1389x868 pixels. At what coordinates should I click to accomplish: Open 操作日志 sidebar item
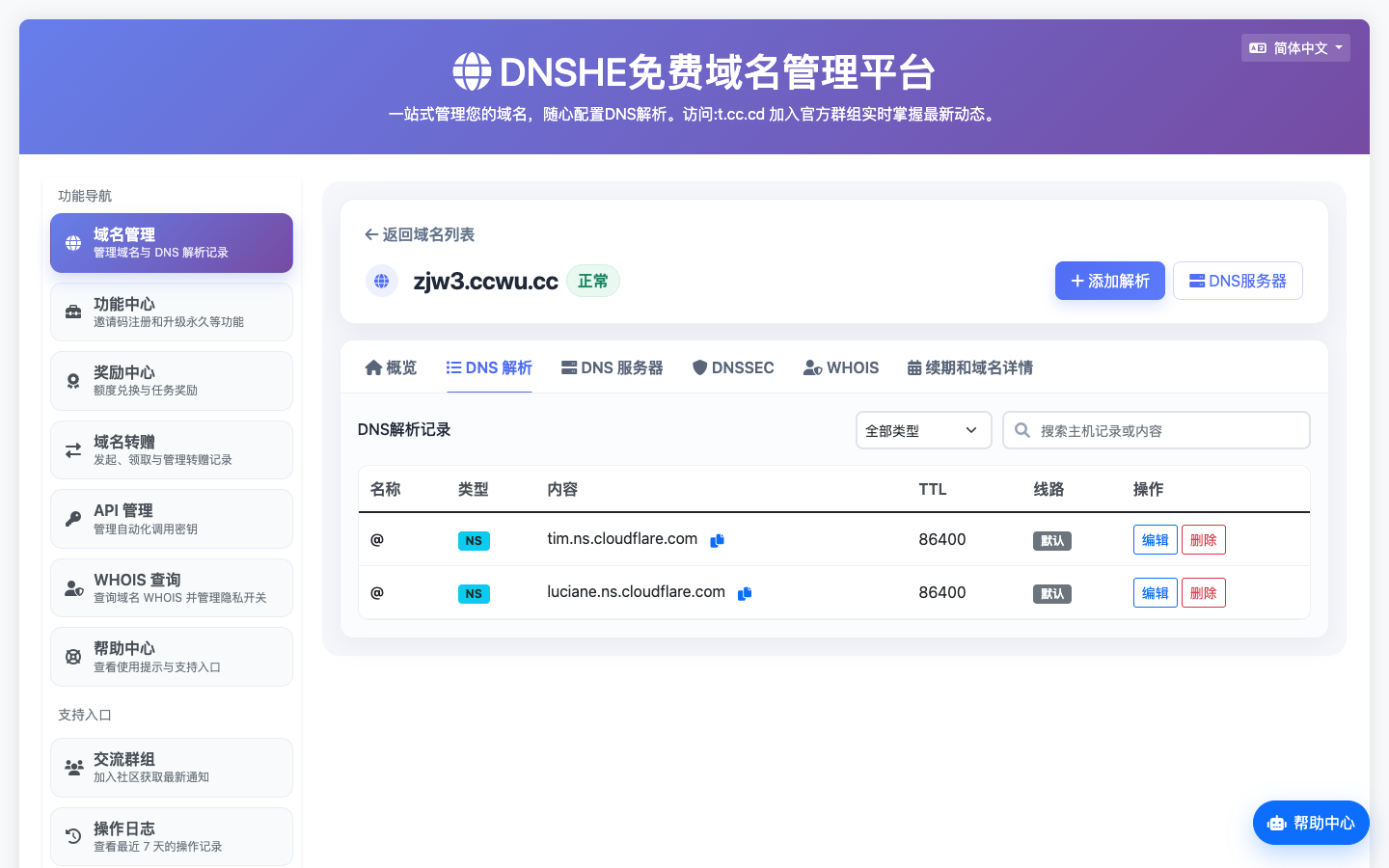[172, 836]
